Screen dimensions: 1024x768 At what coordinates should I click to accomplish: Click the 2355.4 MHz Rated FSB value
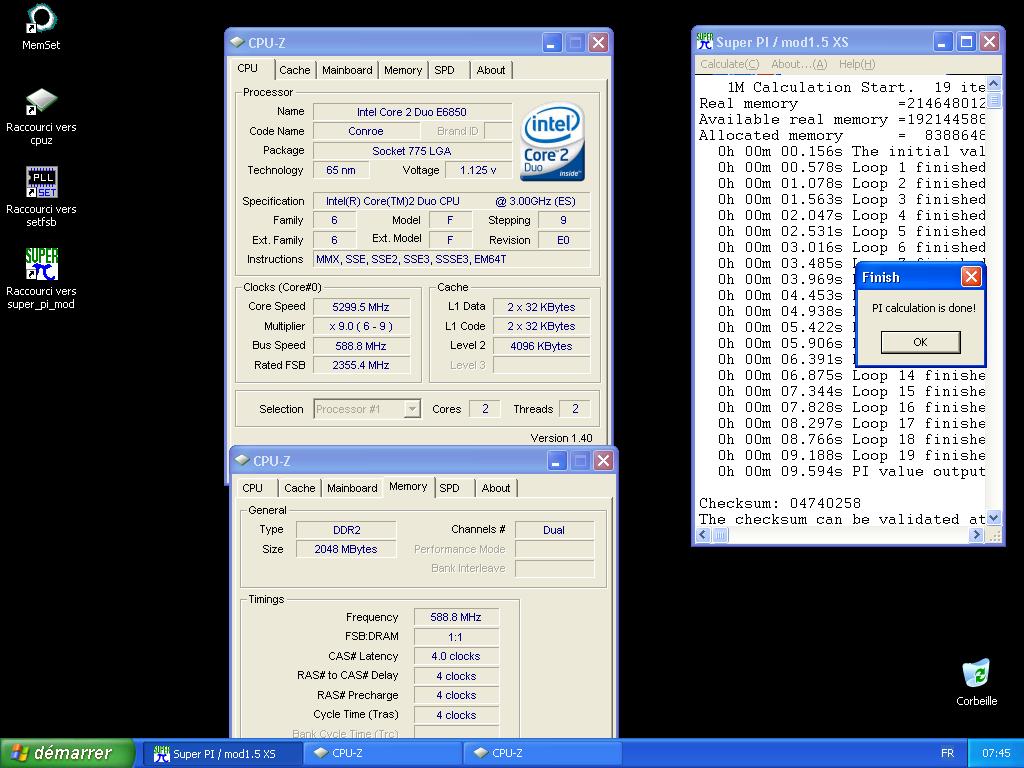coord(361,365)
